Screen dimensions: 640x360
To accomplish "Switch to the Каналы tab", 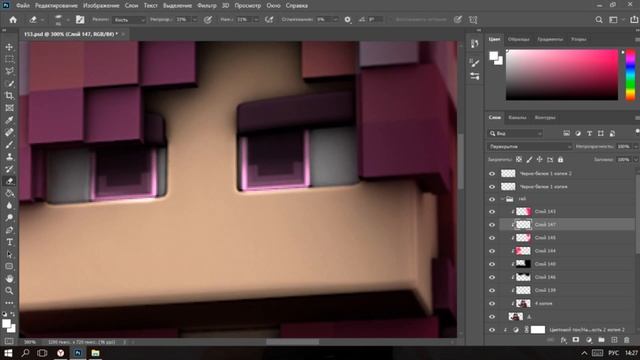I will (517, 118).
